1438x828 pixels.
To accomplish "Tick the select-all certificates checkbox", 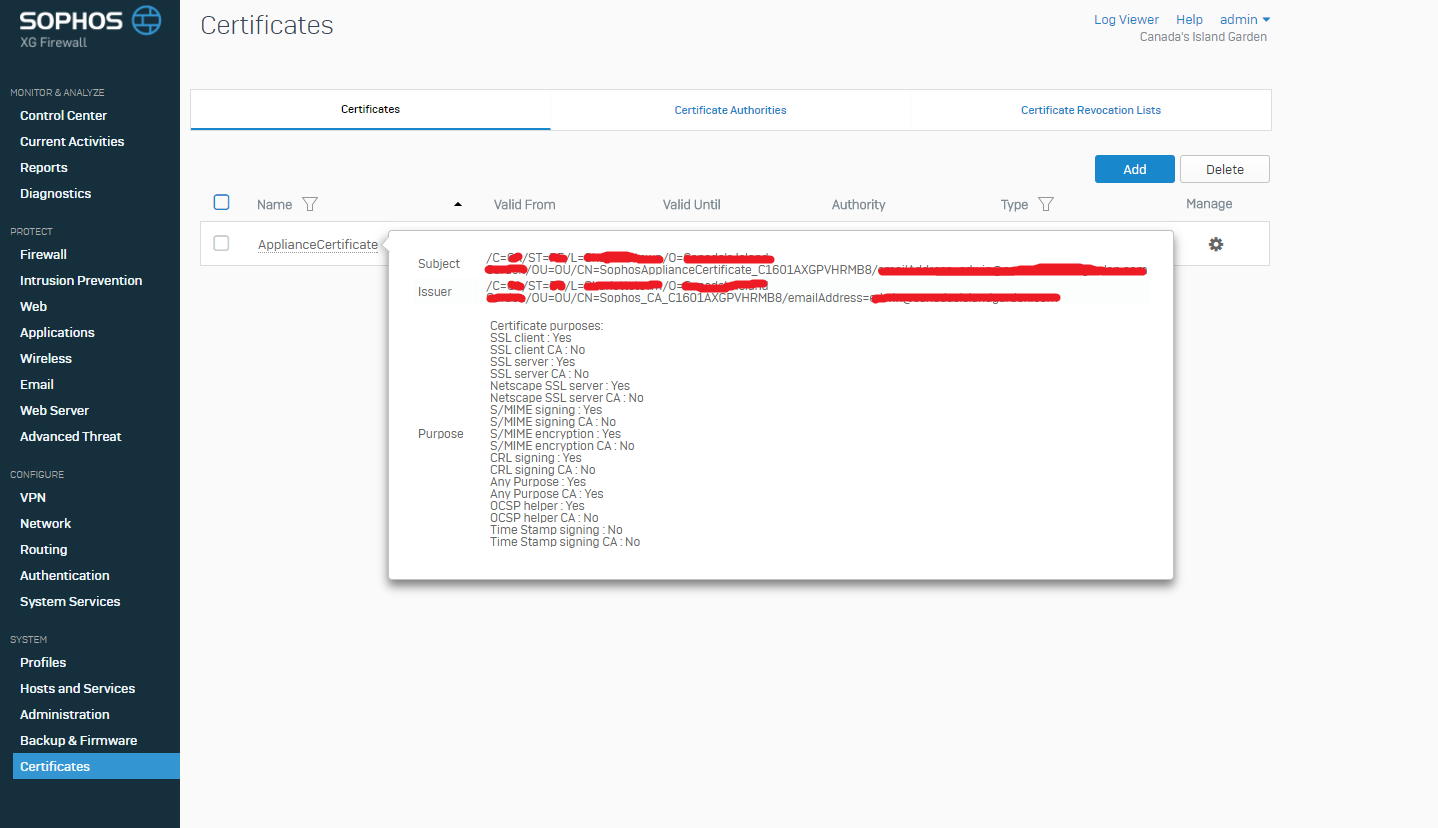I will point(222,202).
